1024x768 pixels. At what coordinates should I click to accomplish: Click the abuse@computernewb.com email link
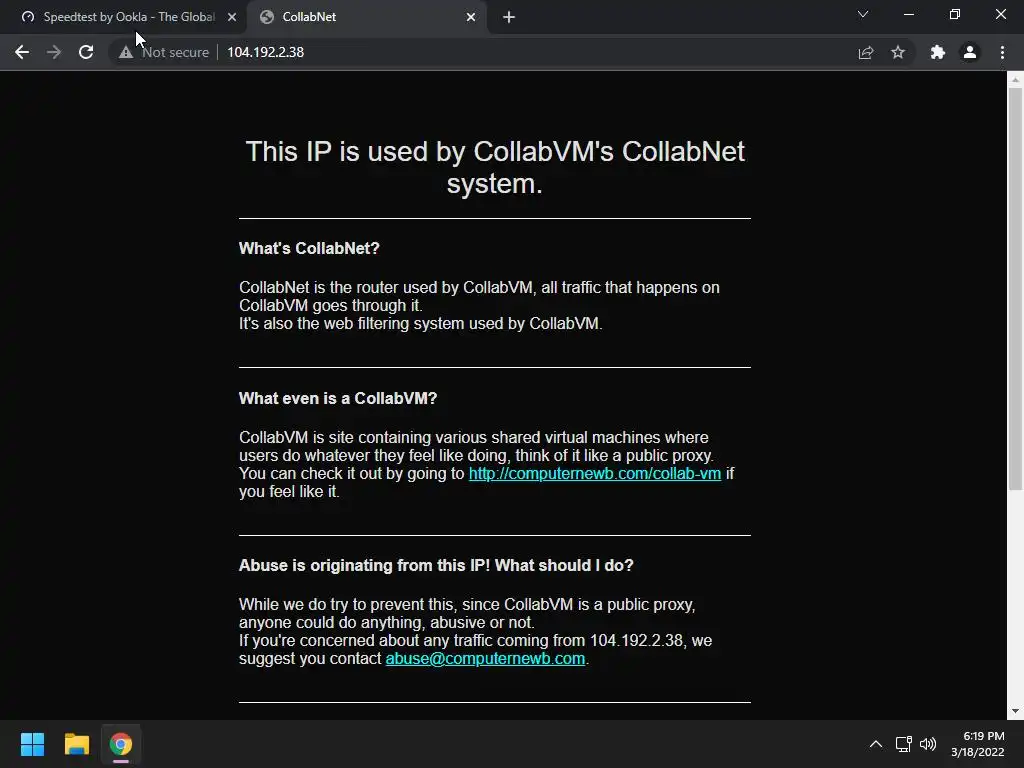(x=485, y=658)
